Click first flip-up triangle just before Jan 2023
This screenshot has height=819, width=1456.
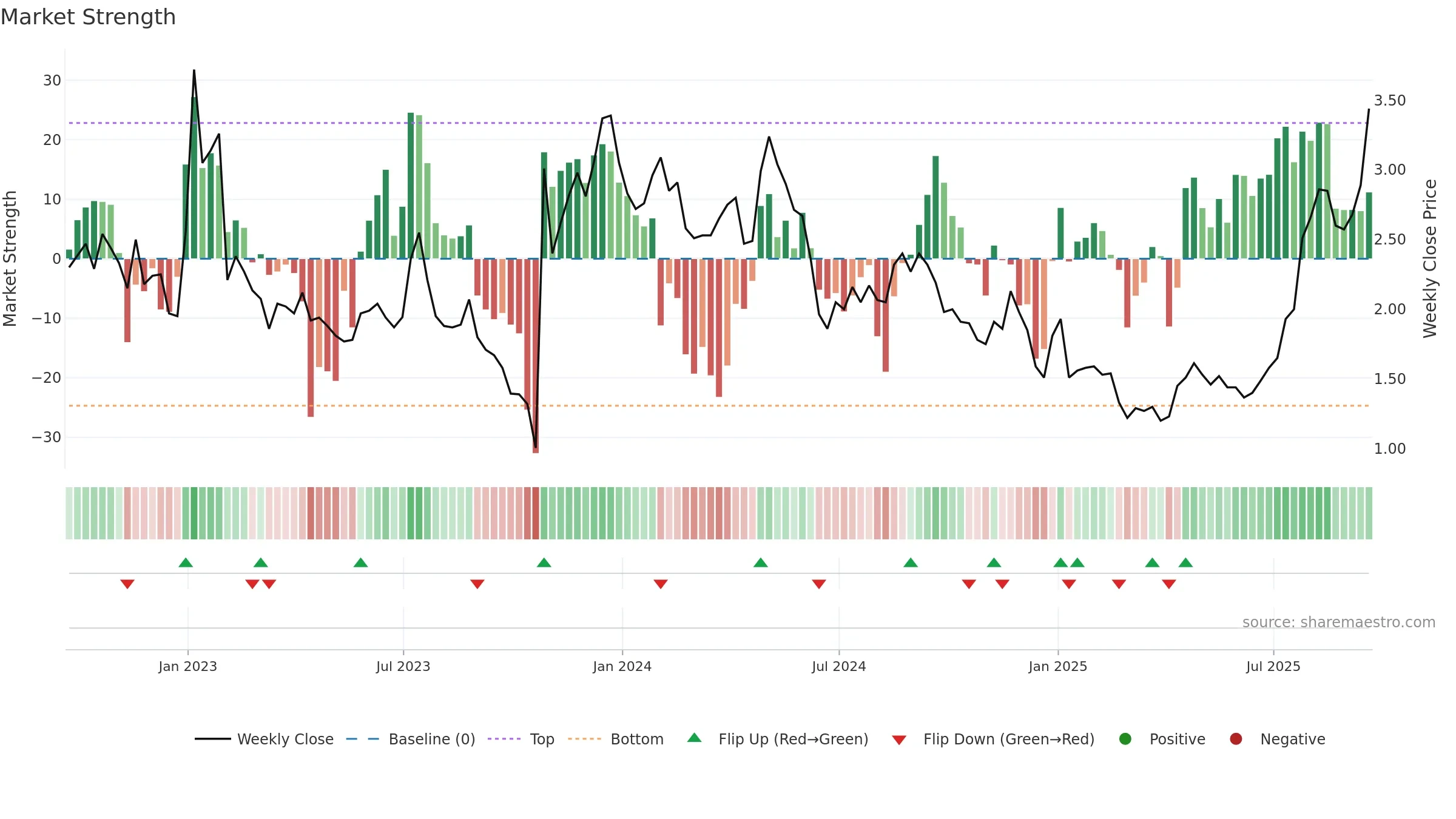(x=186, y=562)
